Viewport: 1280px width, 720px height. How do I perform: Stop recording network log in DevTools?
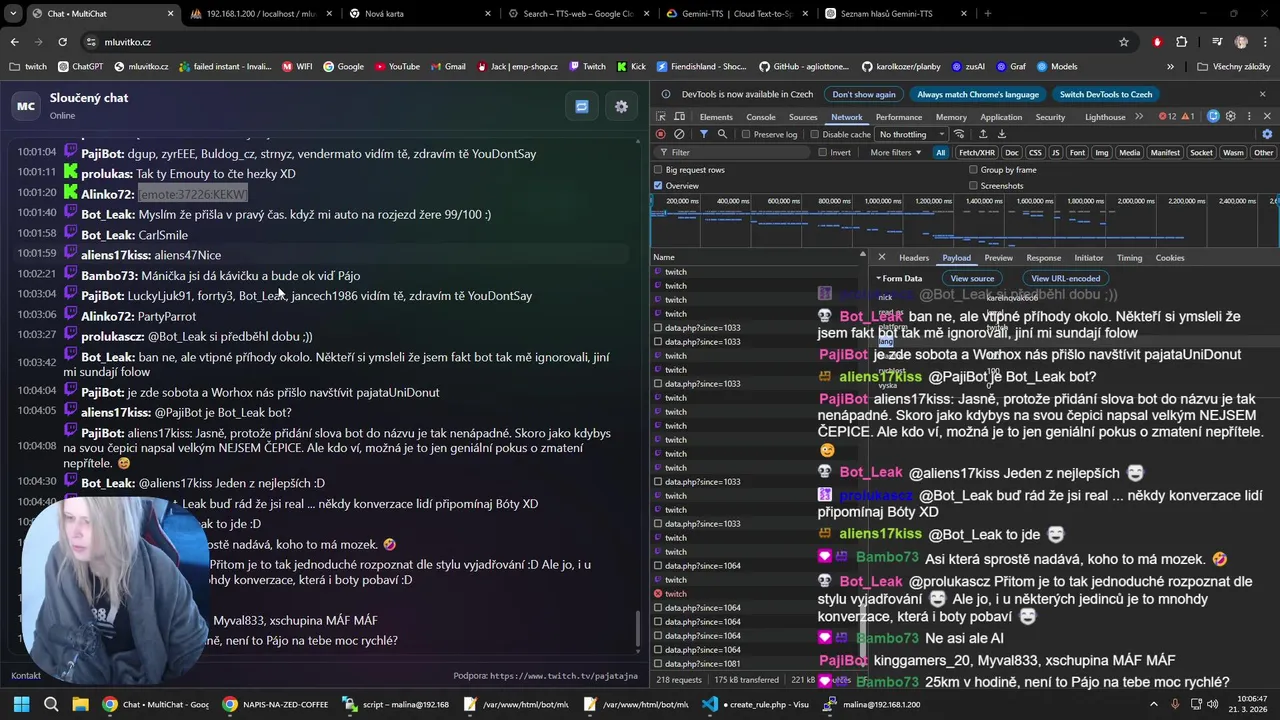pyautogui.click(x=660, y=134)
